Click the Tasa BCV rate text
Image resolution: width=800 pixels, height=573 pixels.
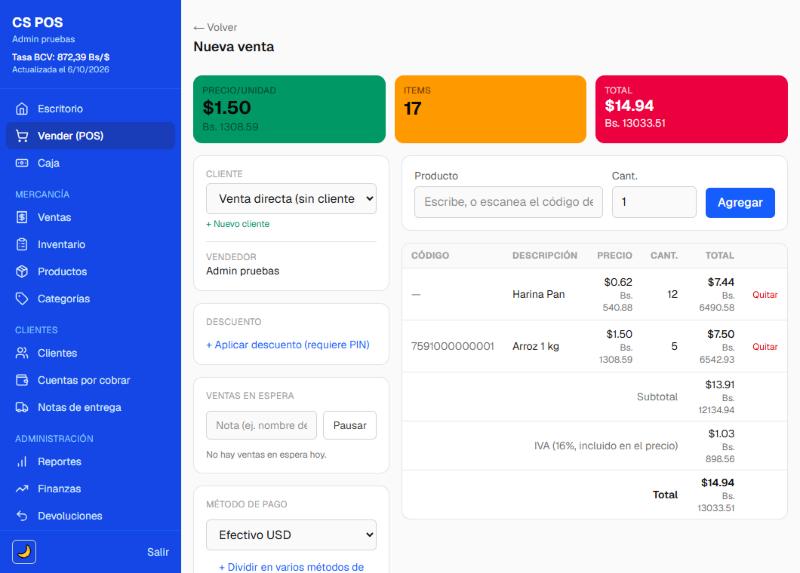(61, 57)
